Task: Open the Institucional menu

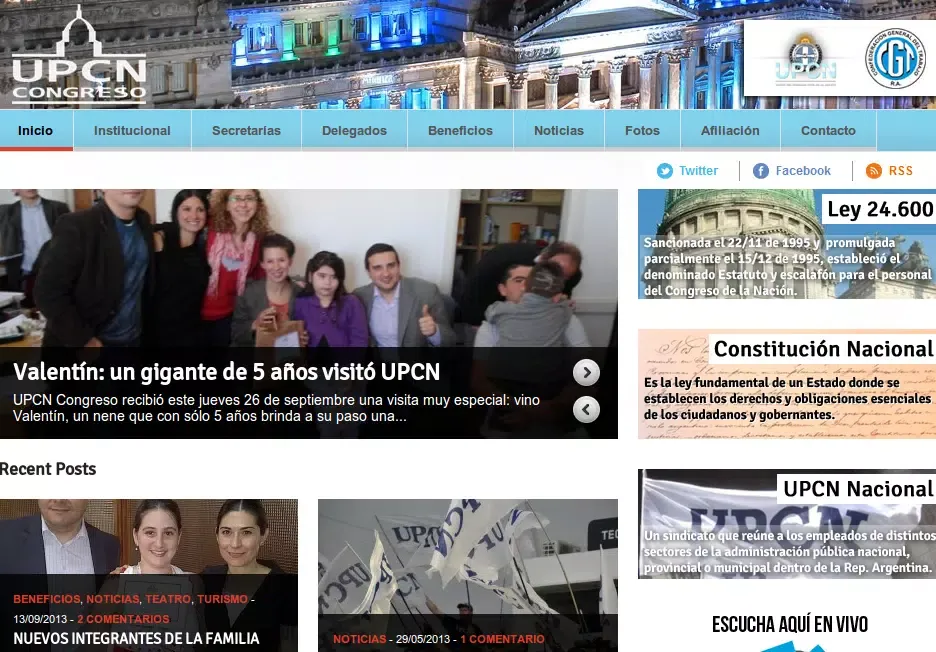Action: click(132, 131)
